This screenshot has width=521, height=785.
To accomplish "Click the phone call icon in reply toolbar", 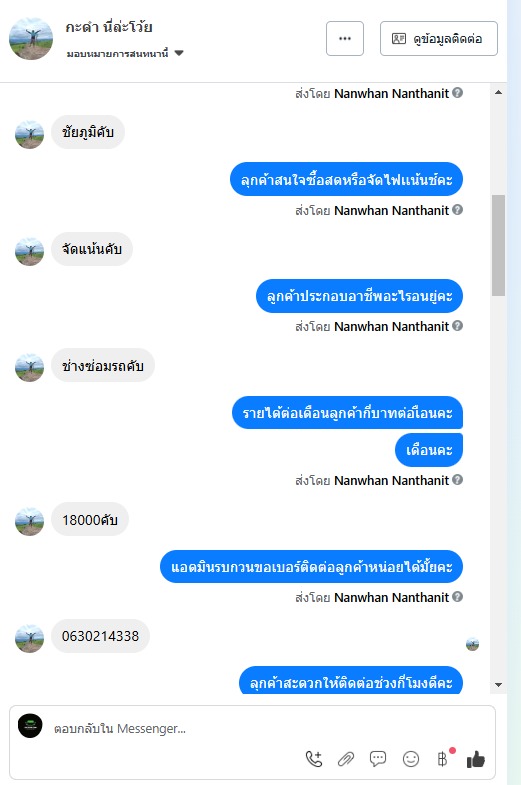I will pos(314,759).
